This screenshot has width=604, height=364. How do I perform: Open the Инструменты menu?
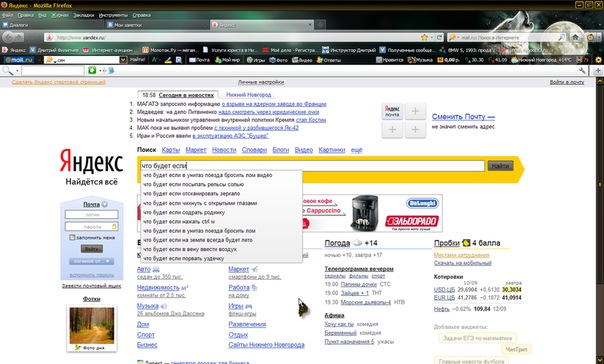tap(113, 15)
